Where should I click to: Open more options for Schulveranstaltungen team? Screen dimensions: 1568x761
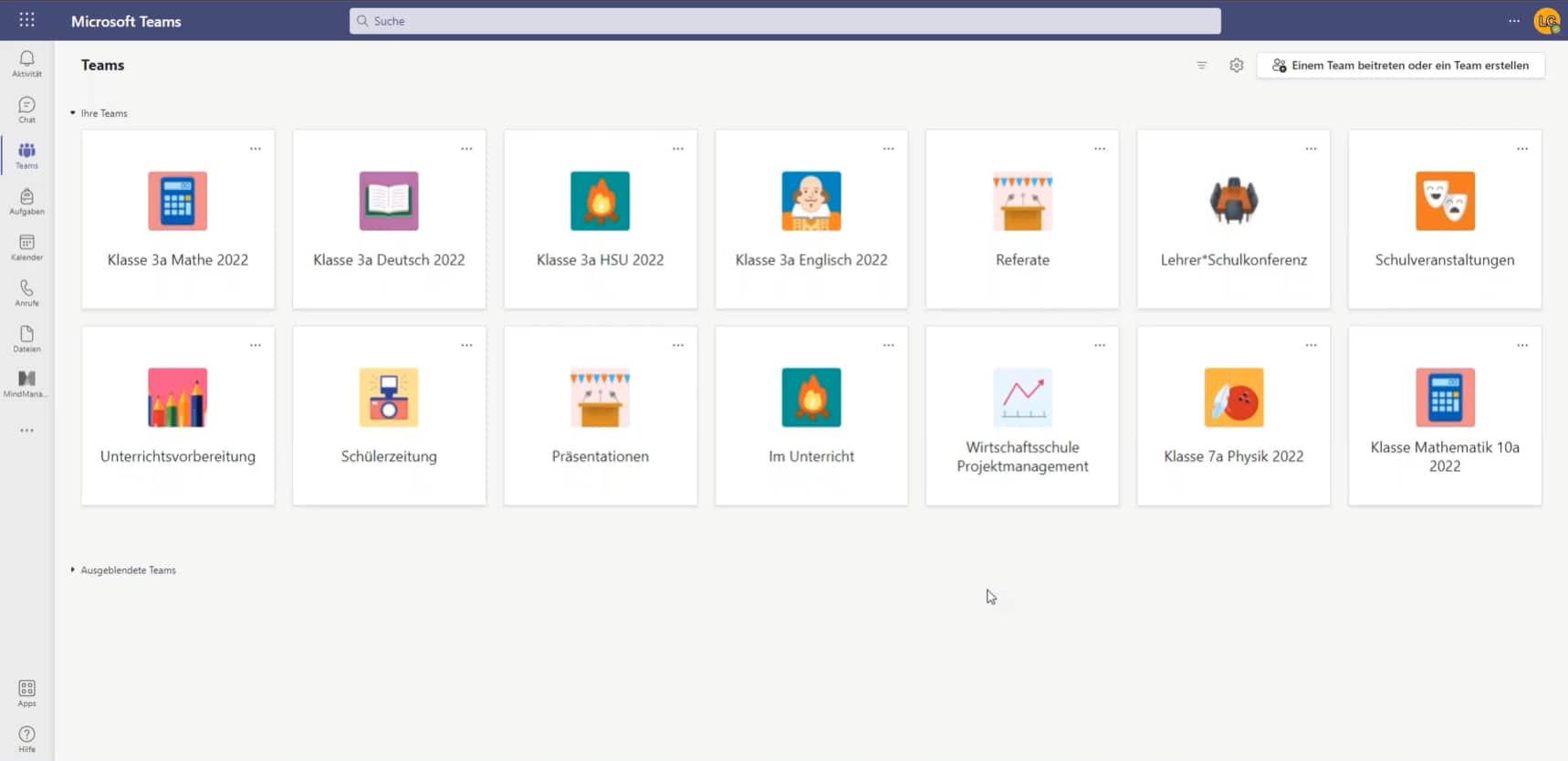coord(1522,149)
